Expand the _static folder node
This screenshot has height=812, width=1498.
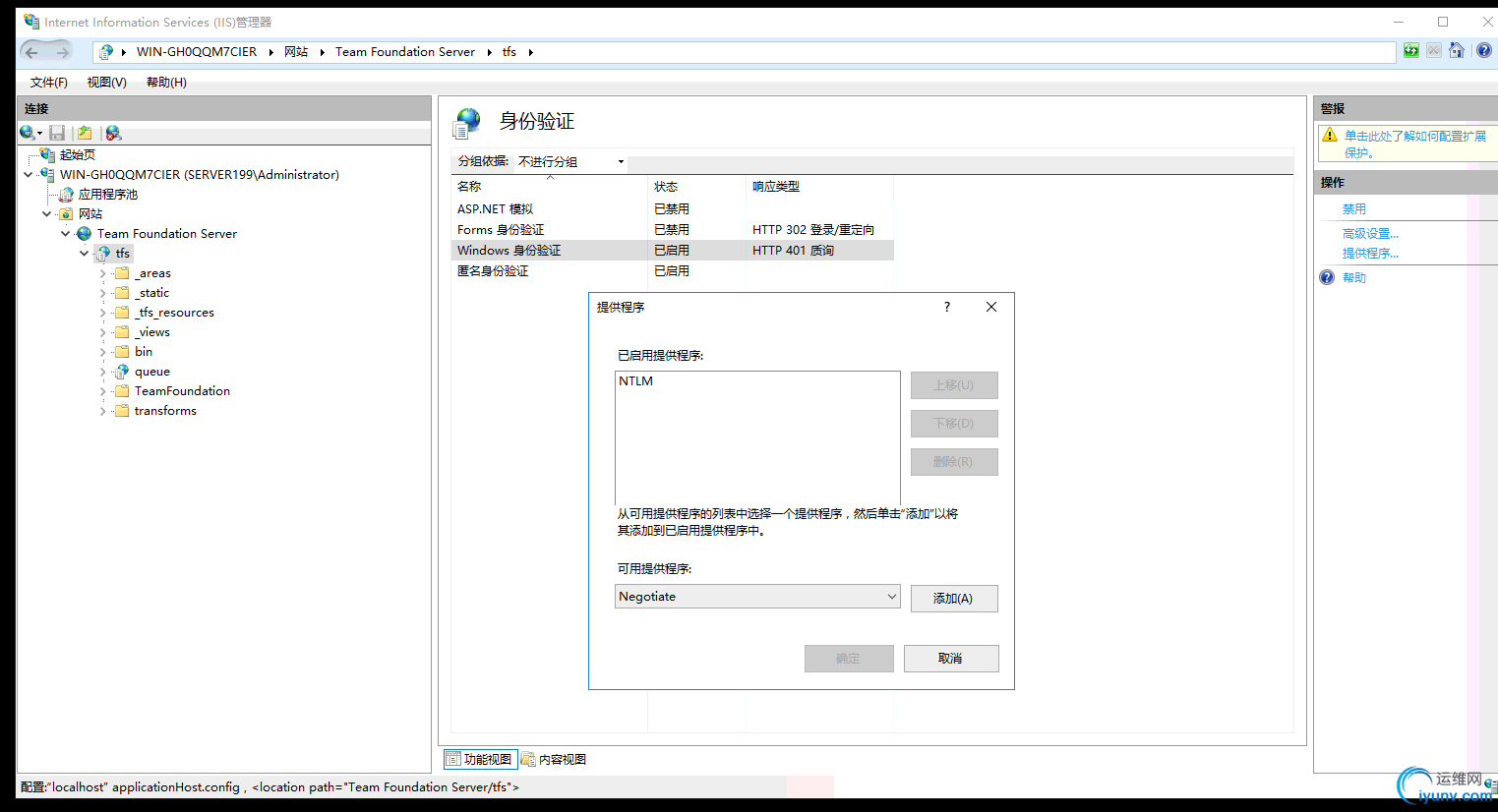[x=103, y=293]
